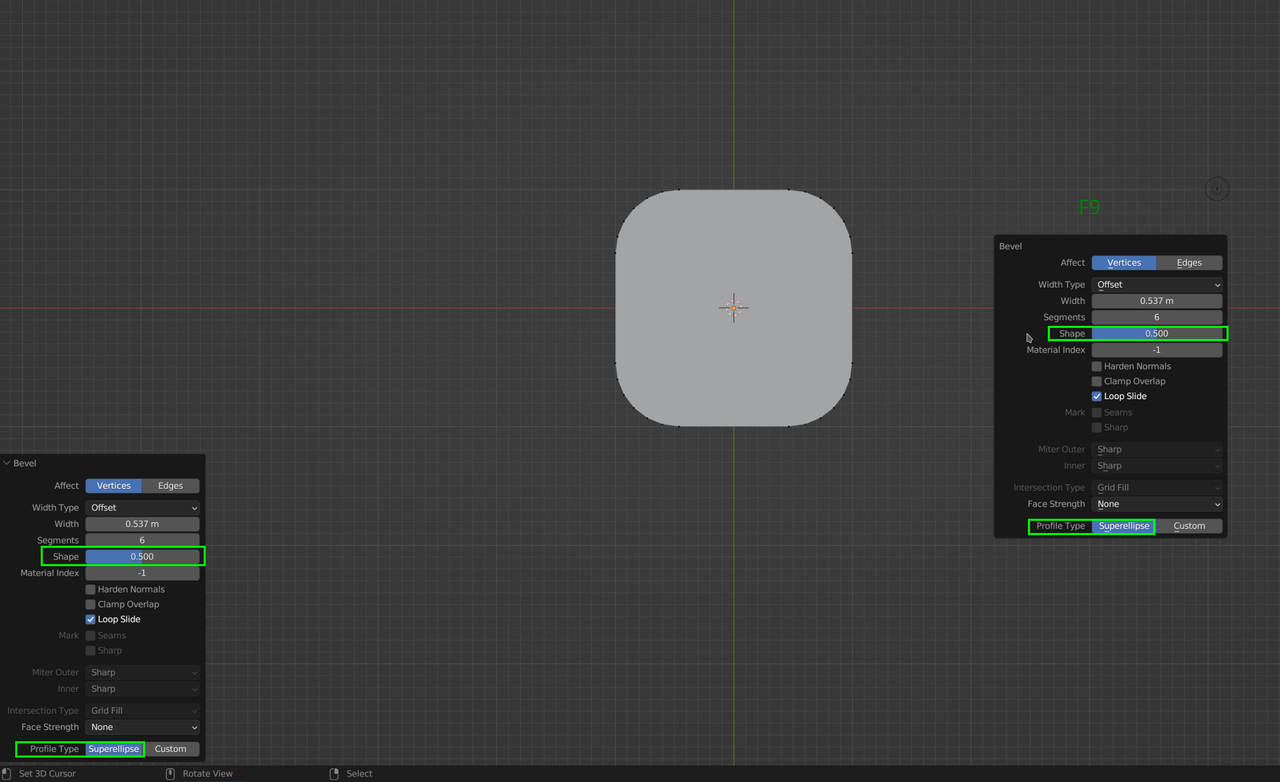This screenshot has width=1280, height=782.
Task: Click the viewport orbit navigation gizmo
Action: 1216,188
